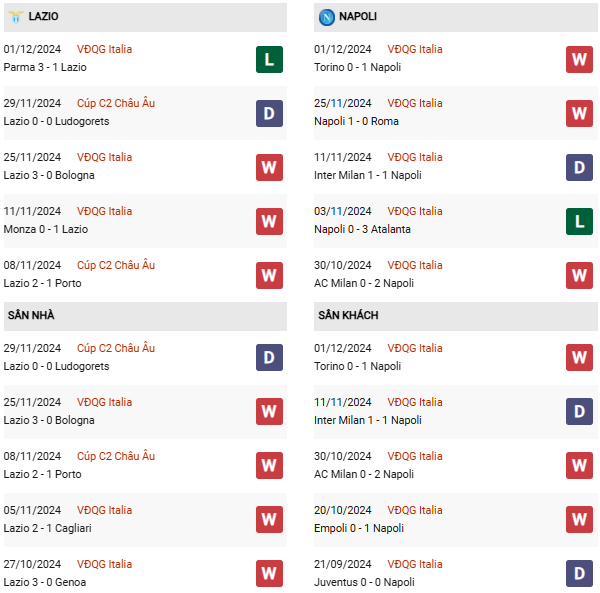Click the Inter Milan 1 - 1 Napoli result in SÂN KHÁCH
This screenshot has height=593, width=600.
(x=368, y=420)
